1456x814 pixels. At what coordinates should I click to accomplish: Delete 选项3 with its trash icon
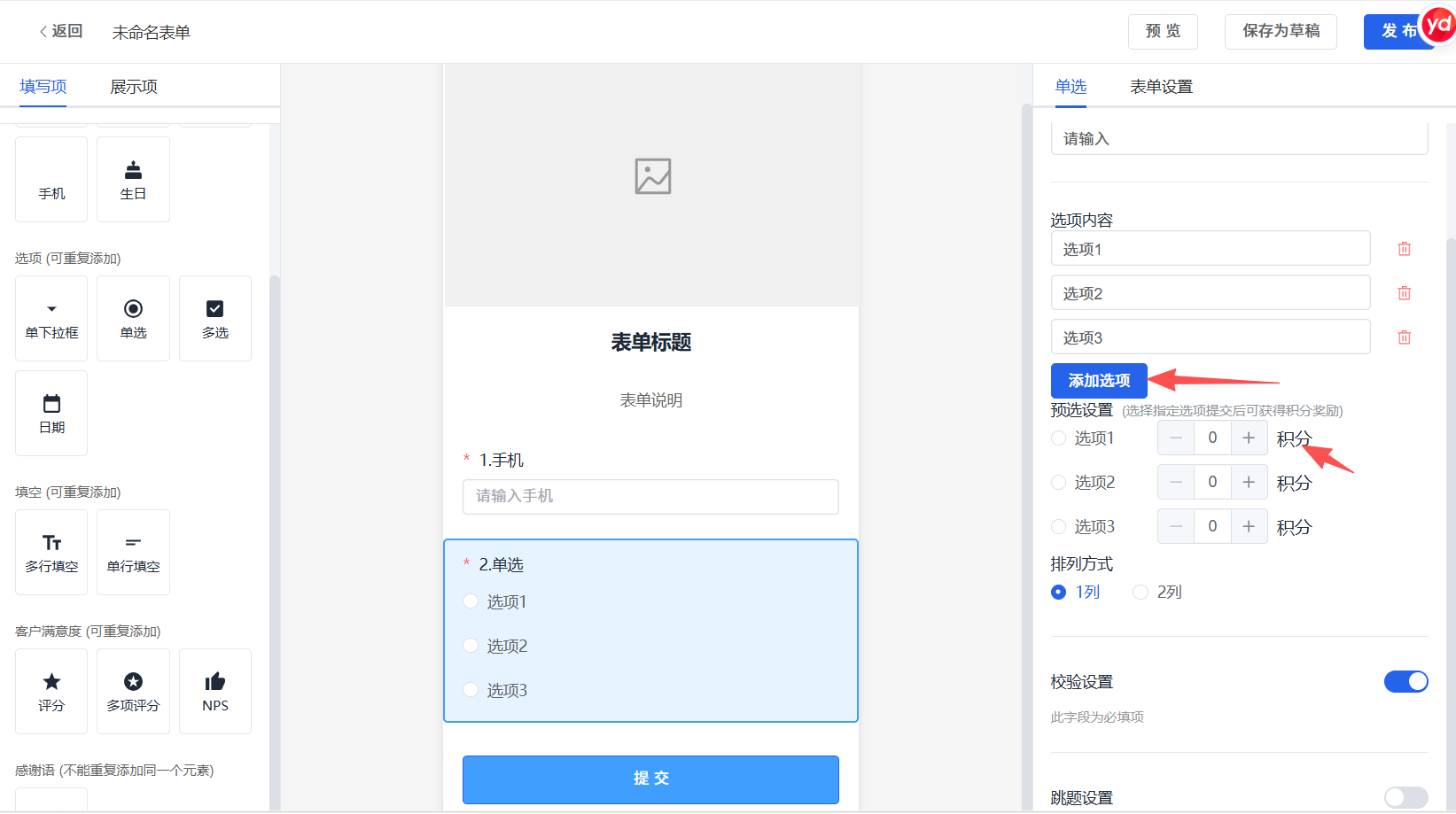pyautogui.click(x=1405, y=337)
